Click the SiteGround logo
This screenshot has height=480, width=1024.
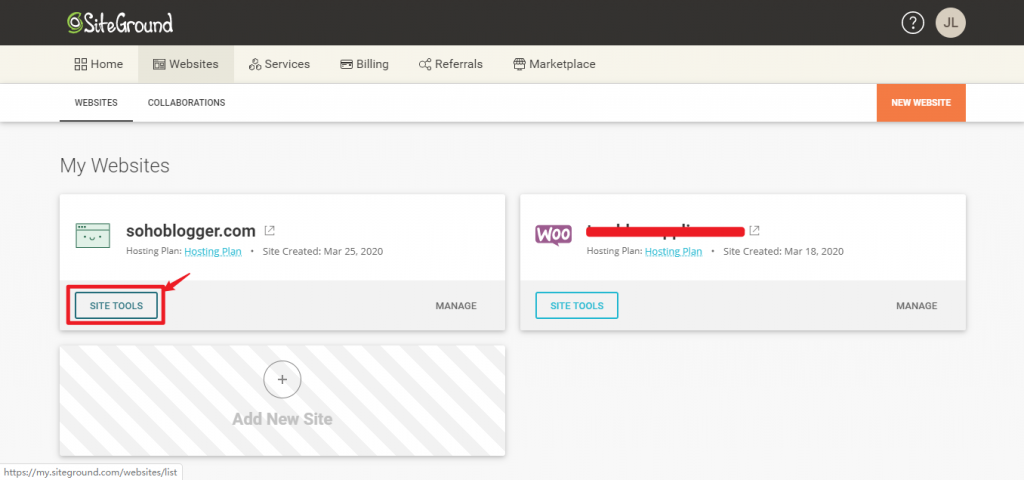(x=119, y=22)
